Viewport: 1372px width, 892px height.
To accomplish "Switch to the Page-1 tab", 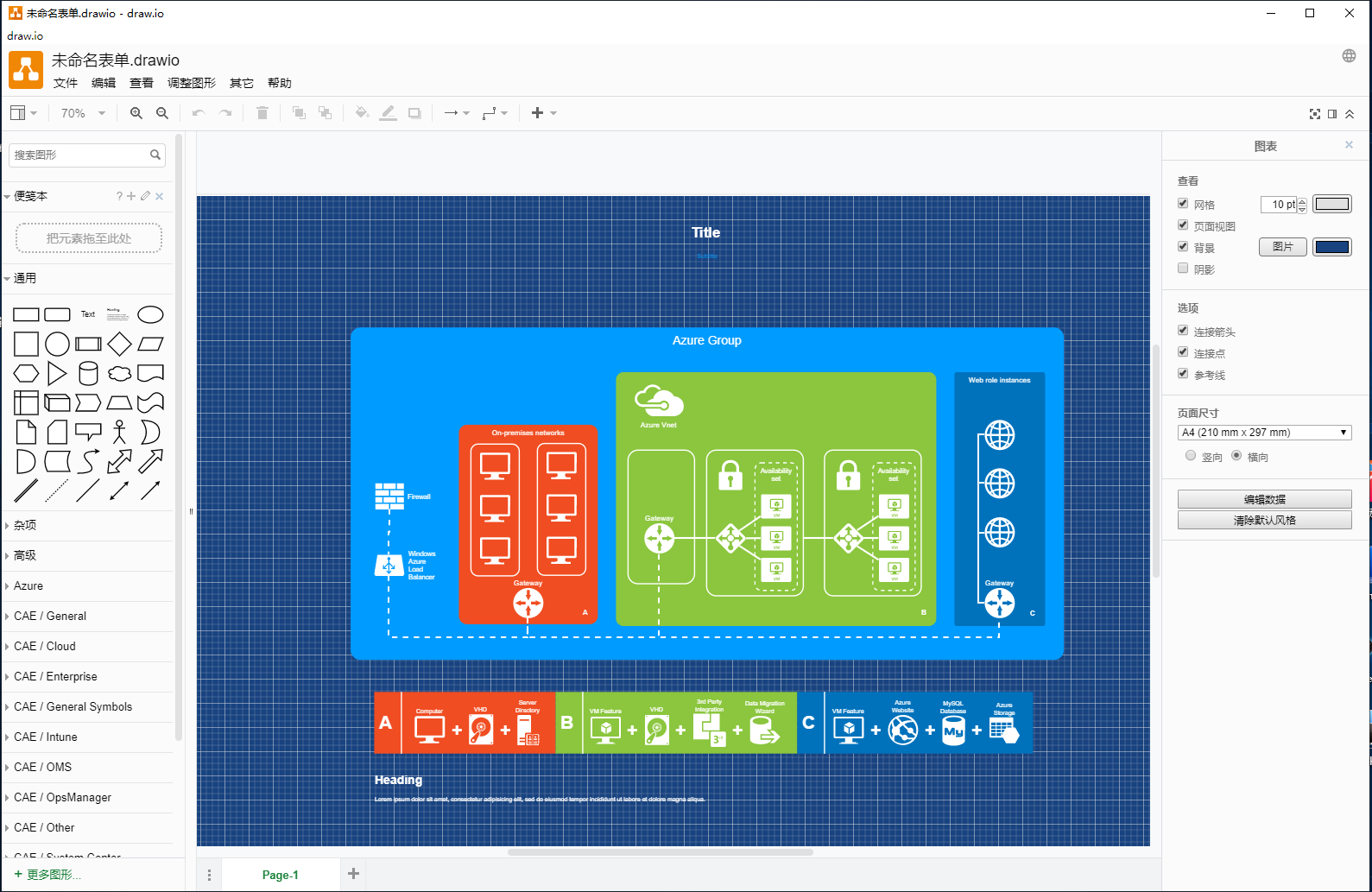I will pos(280,875).
